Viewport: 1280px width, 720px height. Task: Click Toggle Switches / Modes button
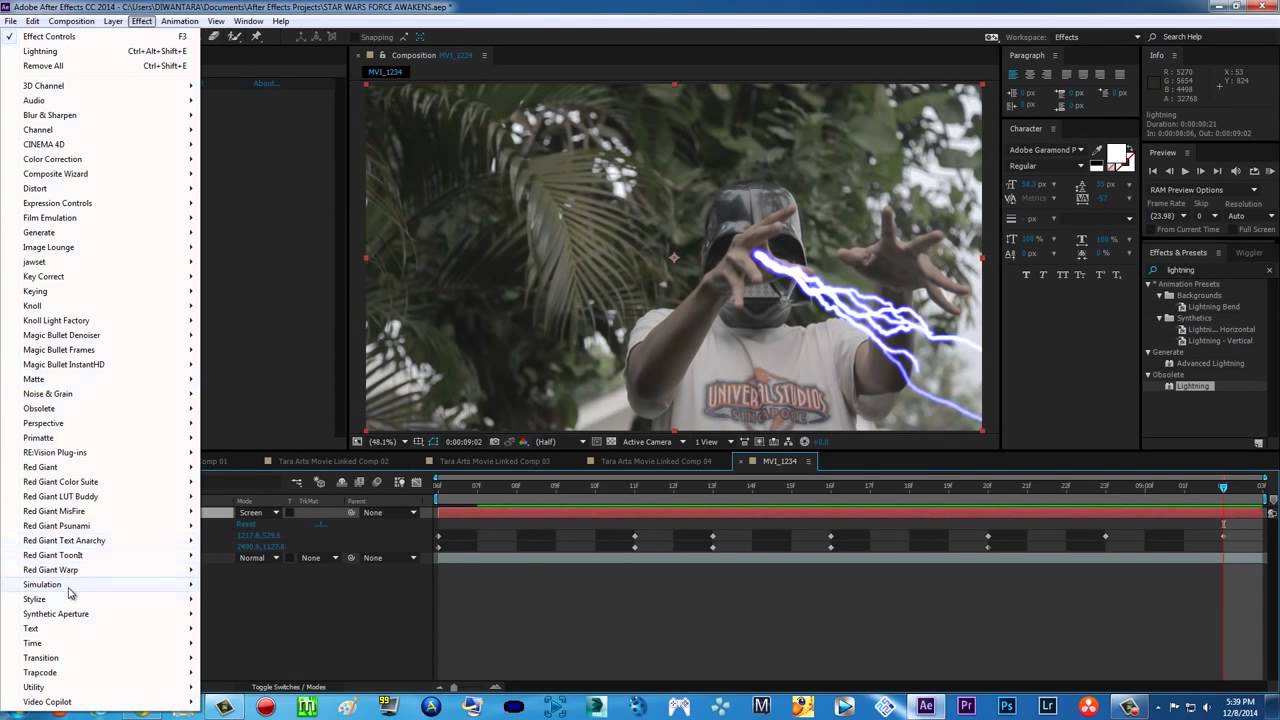[x=289, y=687]
